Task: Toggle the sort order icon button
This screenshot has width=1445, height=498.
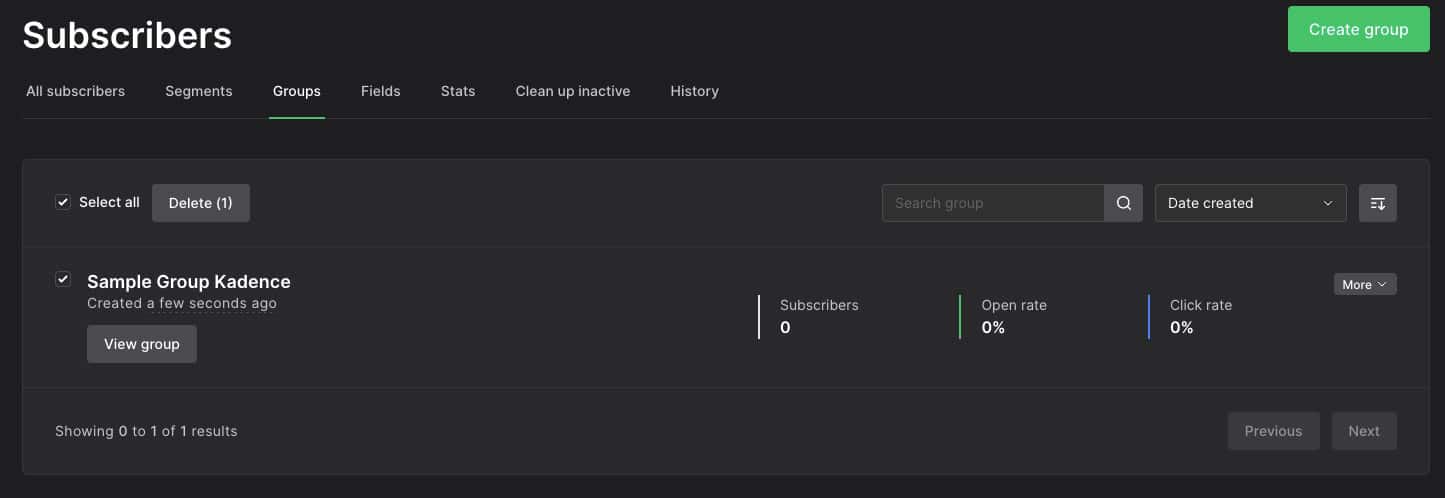Action: click(x=1378, y=203)
